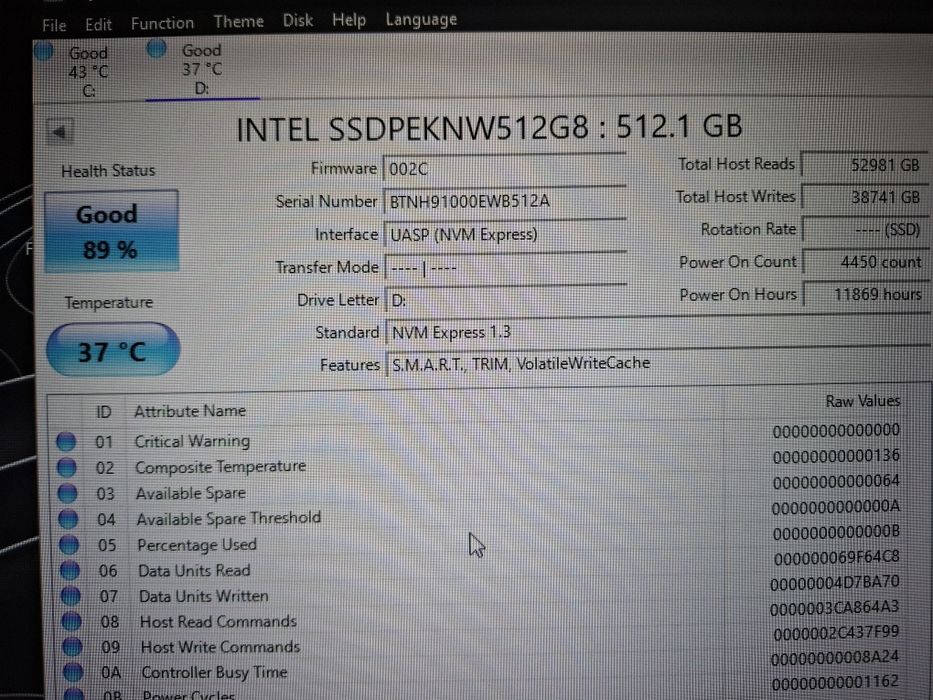Open the Disk menu

pos(298,20)
